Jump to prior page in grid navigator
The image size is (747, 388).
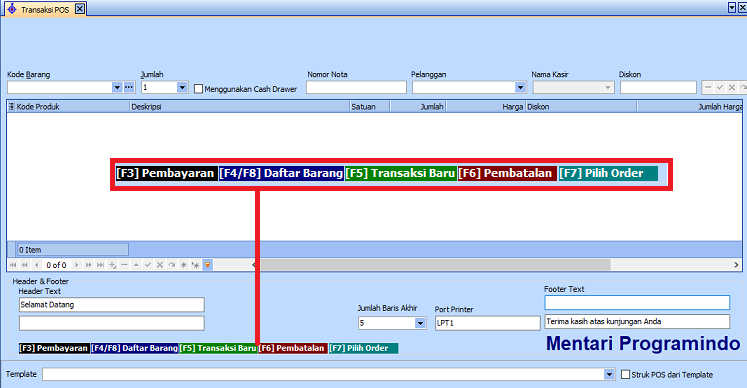point(25,265)
